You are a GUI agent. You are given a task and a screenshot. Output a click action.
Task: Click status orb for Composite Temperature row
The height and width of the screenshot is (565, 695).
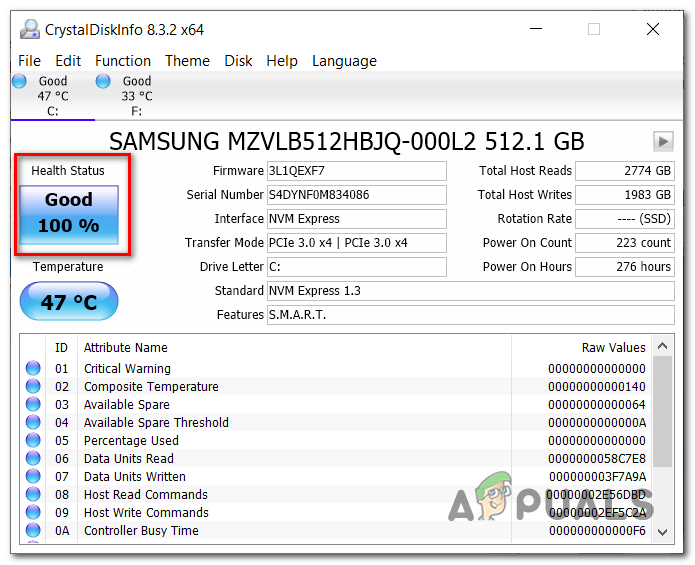33,386
